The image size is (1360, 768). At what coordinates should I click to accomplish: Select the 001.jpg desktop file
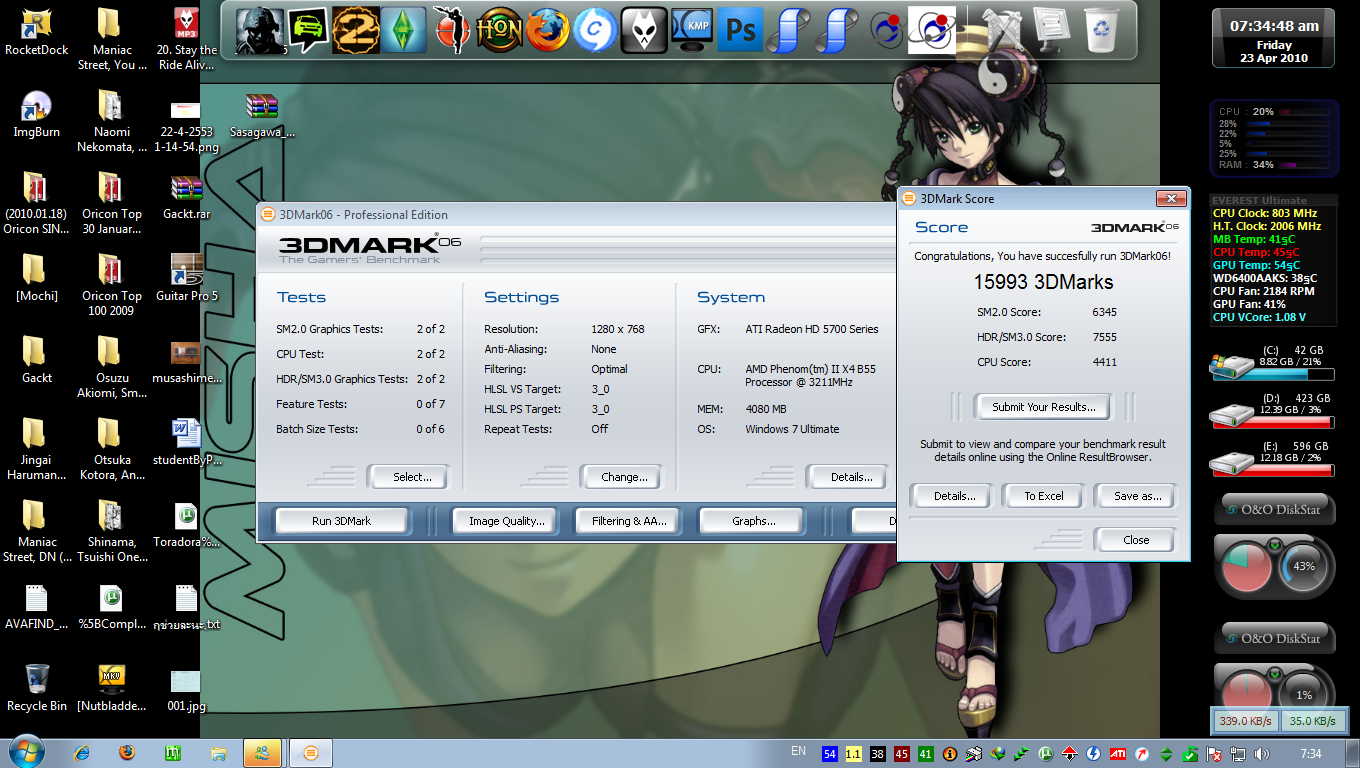[x=186, y=688]
